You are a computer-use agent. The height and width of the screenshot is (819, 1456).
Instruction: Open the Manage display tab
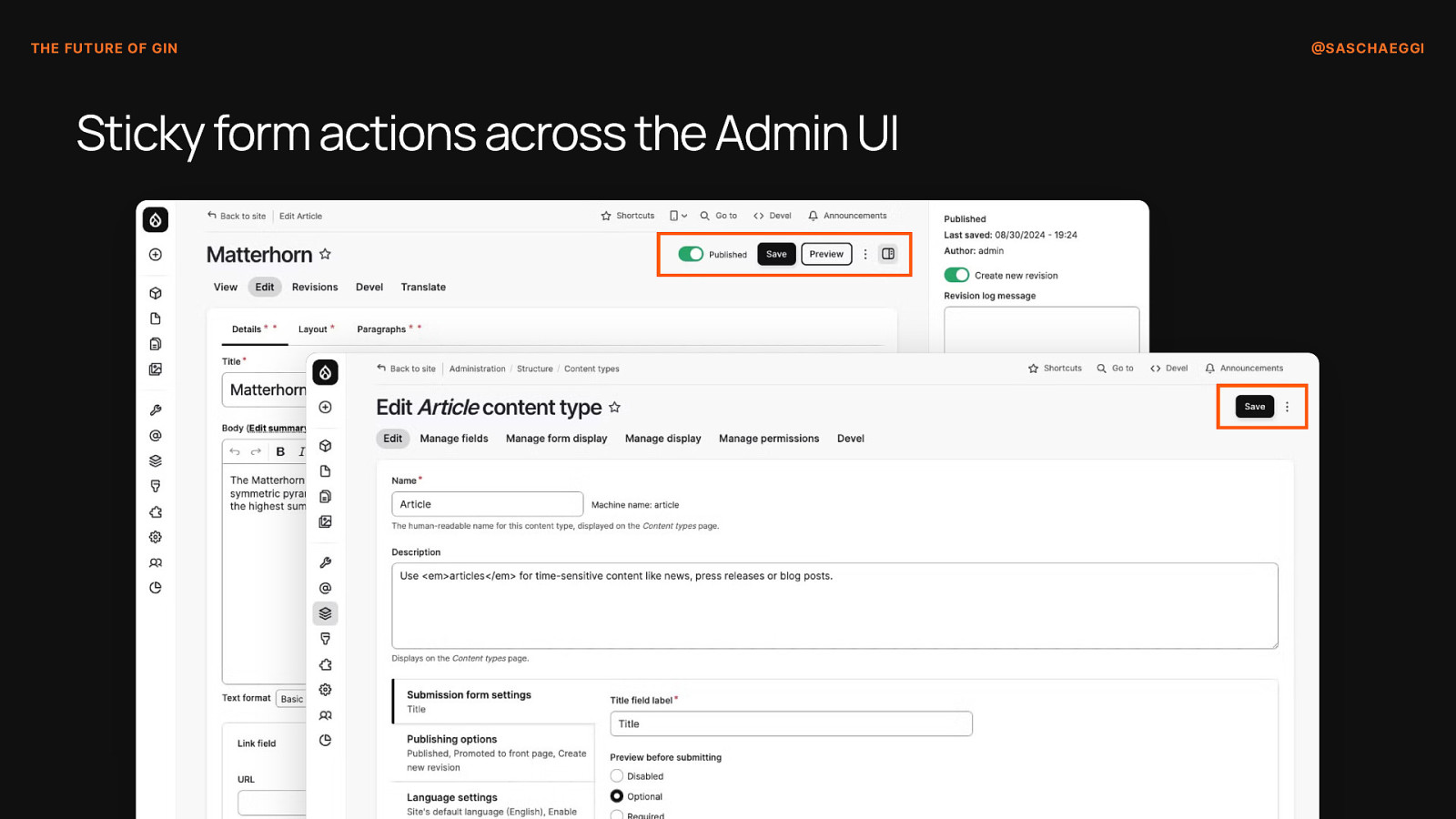pyautogui.click(x=662, y=439)
